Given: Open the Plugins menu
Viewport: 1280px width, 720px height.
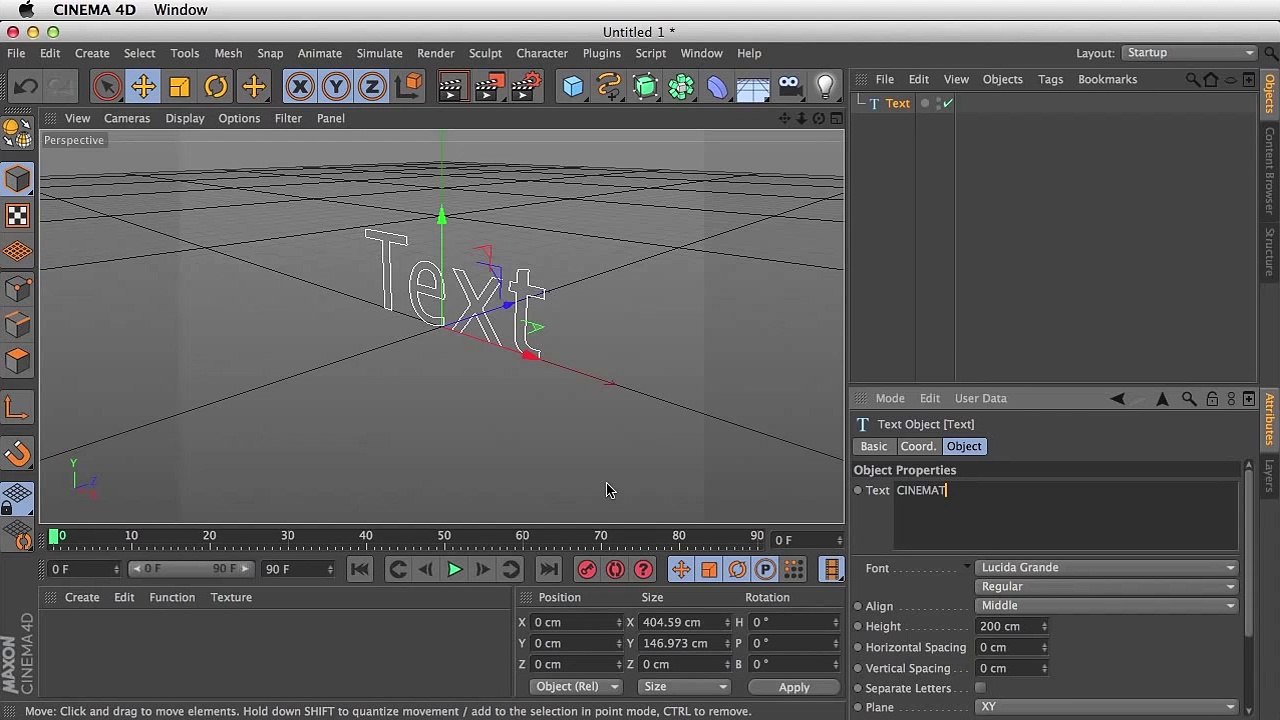Looking at the screenshot, I should pos(601,53).
